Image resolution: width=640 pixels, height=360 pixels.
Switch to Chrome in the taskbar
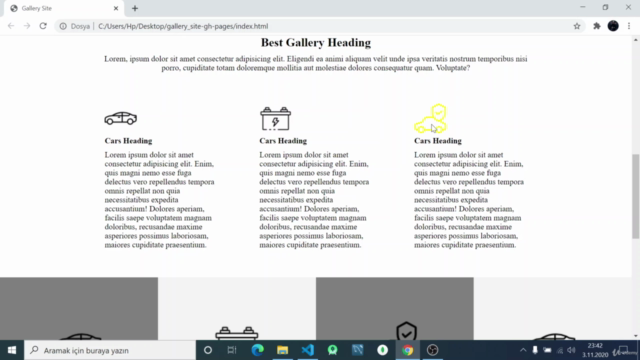tap(407, 350)
